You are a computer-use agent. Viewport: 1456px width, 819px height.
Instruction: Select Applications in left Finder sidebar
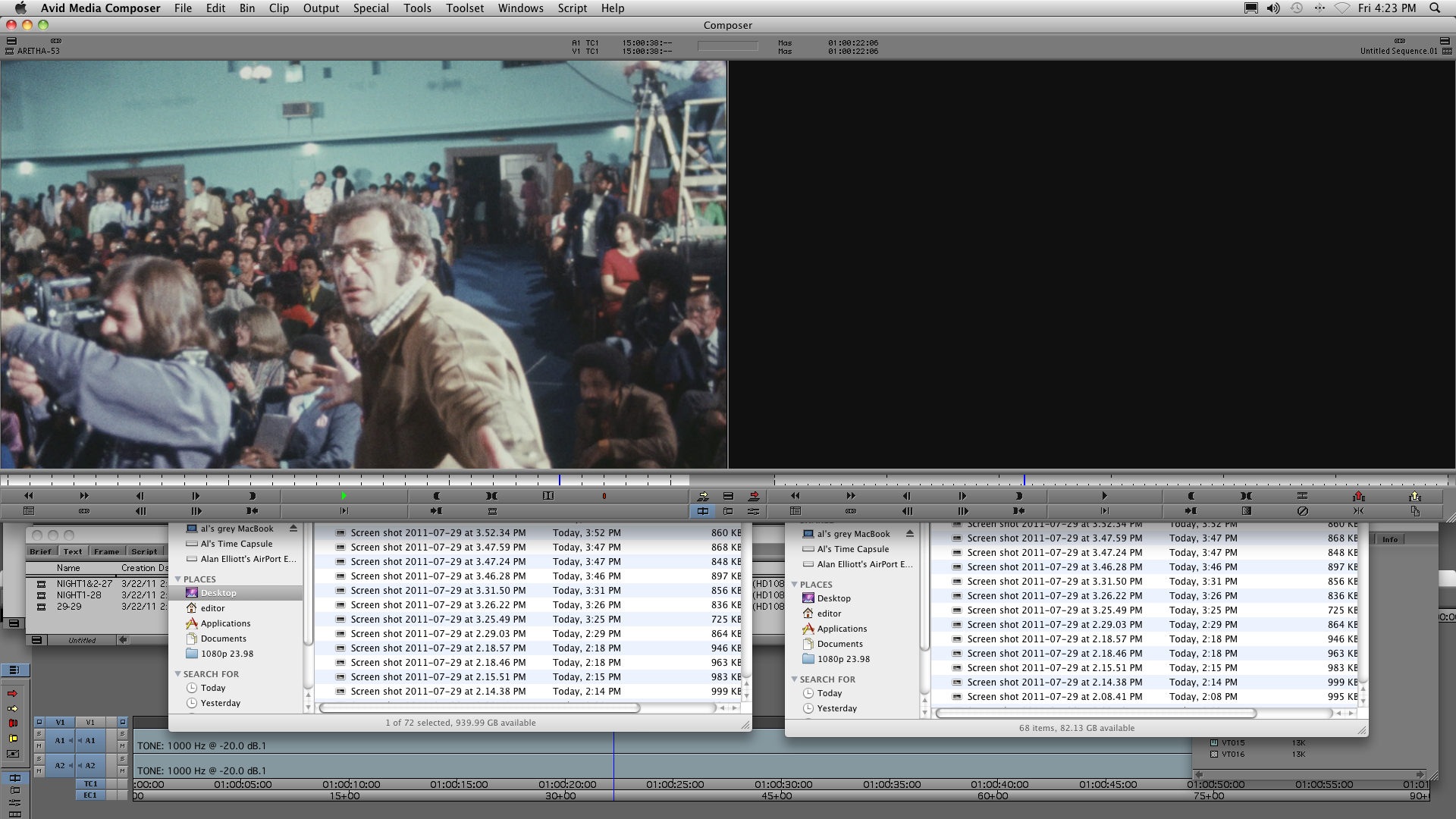coord(225,623)
